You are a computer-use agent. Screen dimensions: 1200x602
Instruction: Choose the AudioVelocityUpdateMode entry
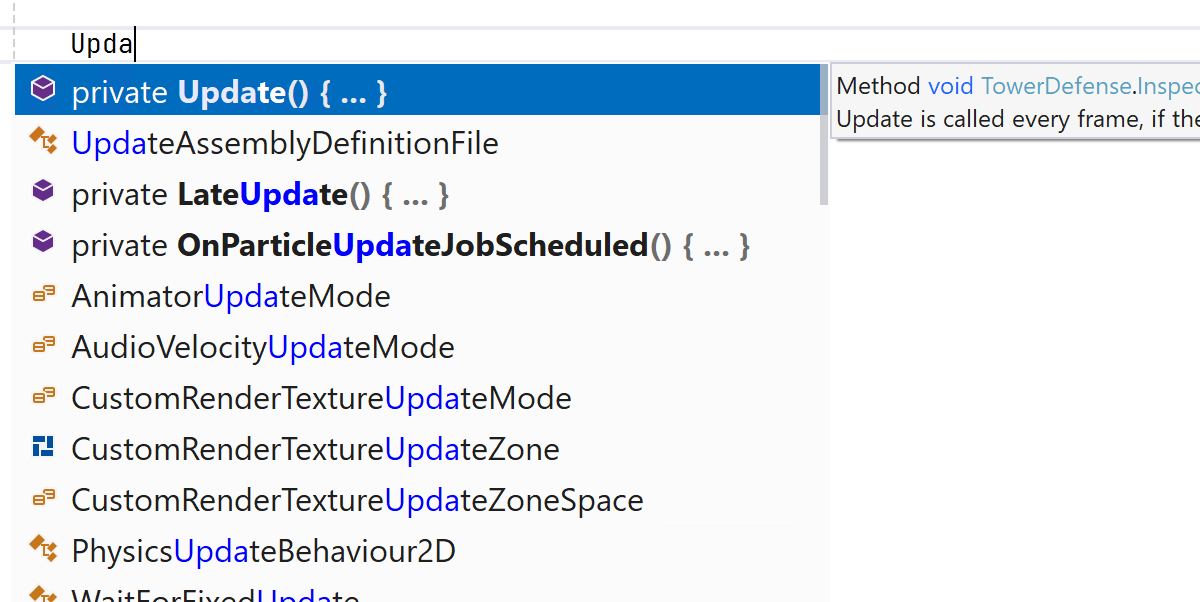tap(263, 348)
